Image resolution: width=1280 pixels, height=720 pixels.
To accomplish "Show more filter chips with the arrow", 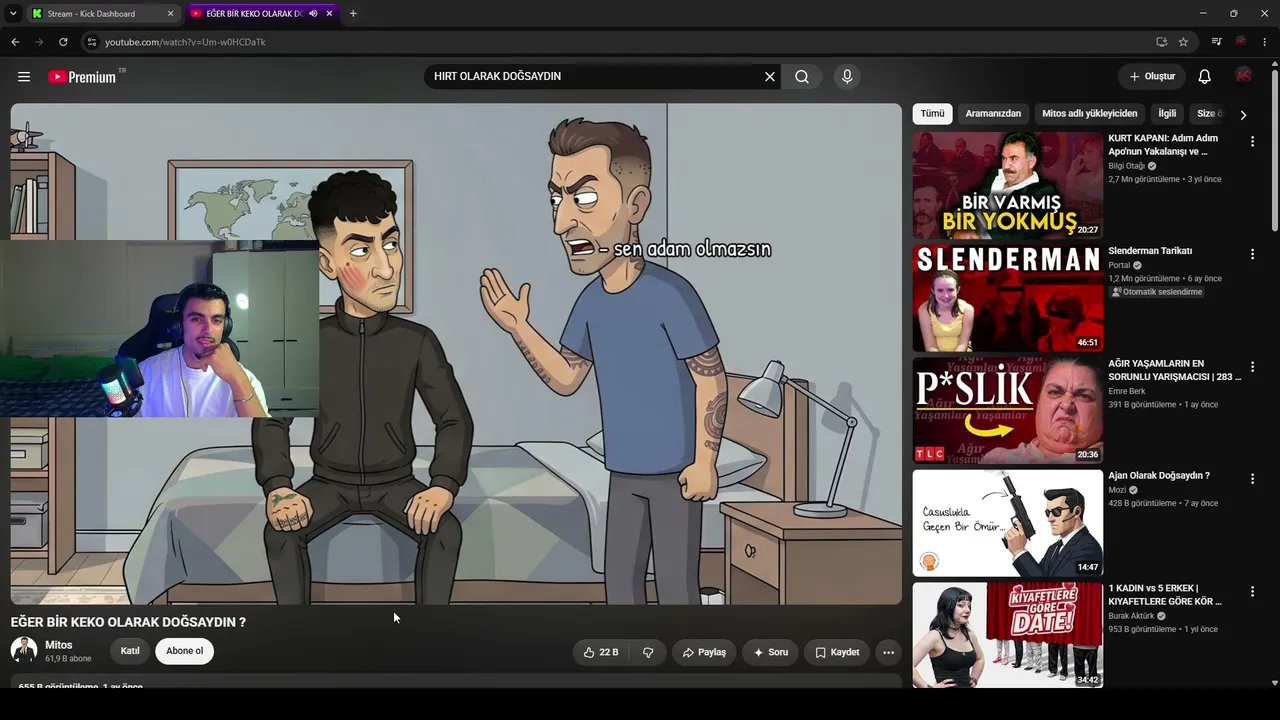I will [x=1243, y=114].
